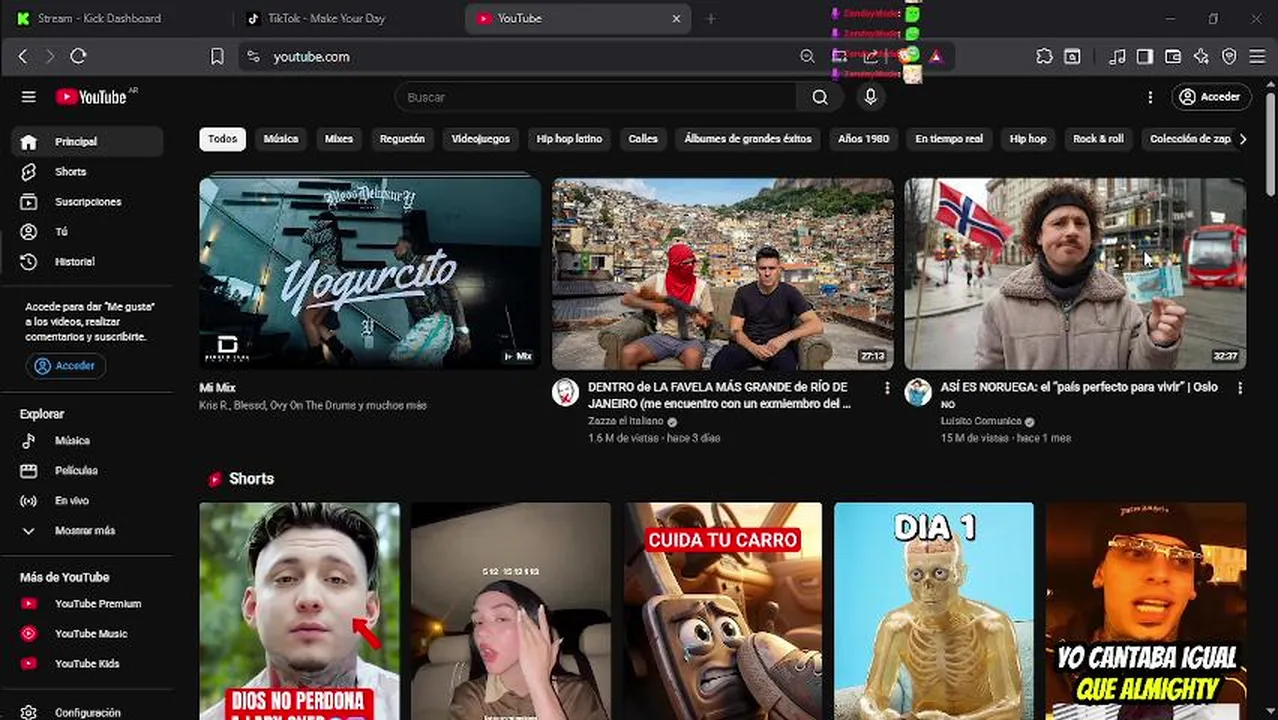Open options menu for Noruega video
The width and height of the screenshot is (1278, 720).
(1240, 388)
